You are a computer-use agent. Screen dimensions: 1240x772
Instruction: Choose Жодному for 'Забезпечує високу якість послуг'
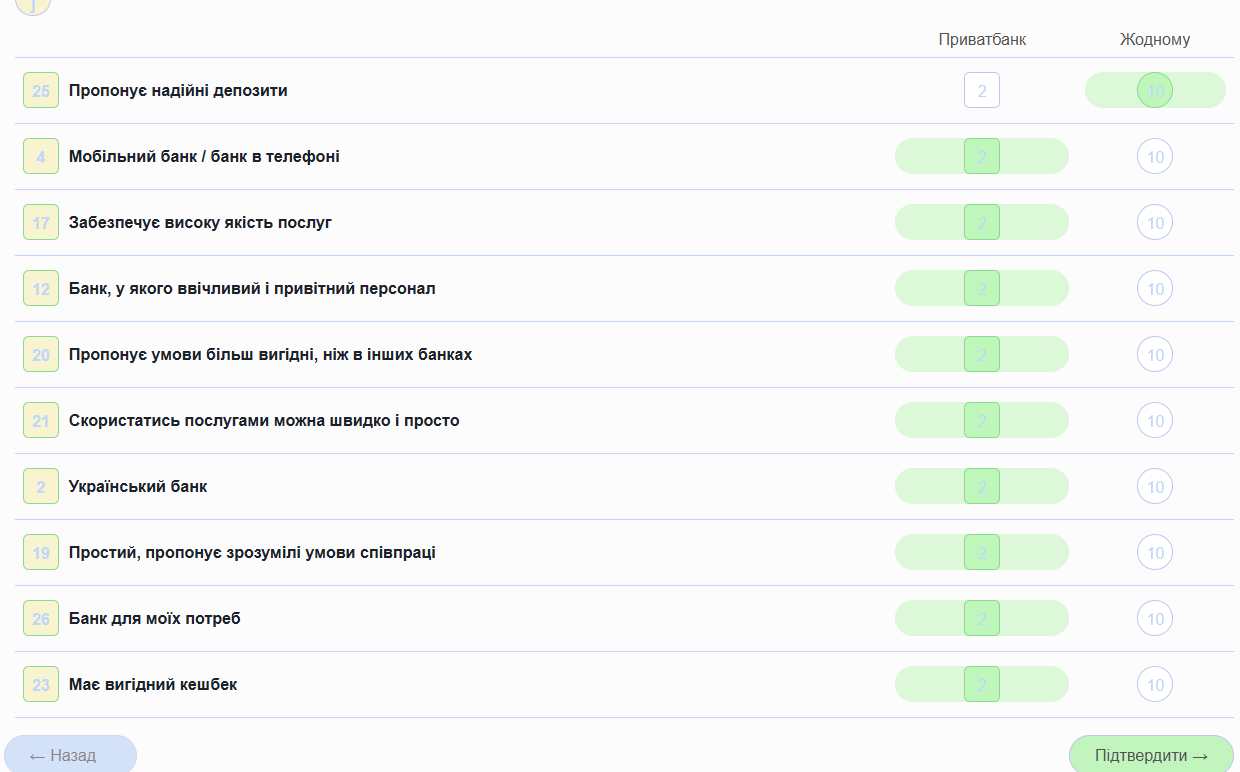(x=1155, y=222)
